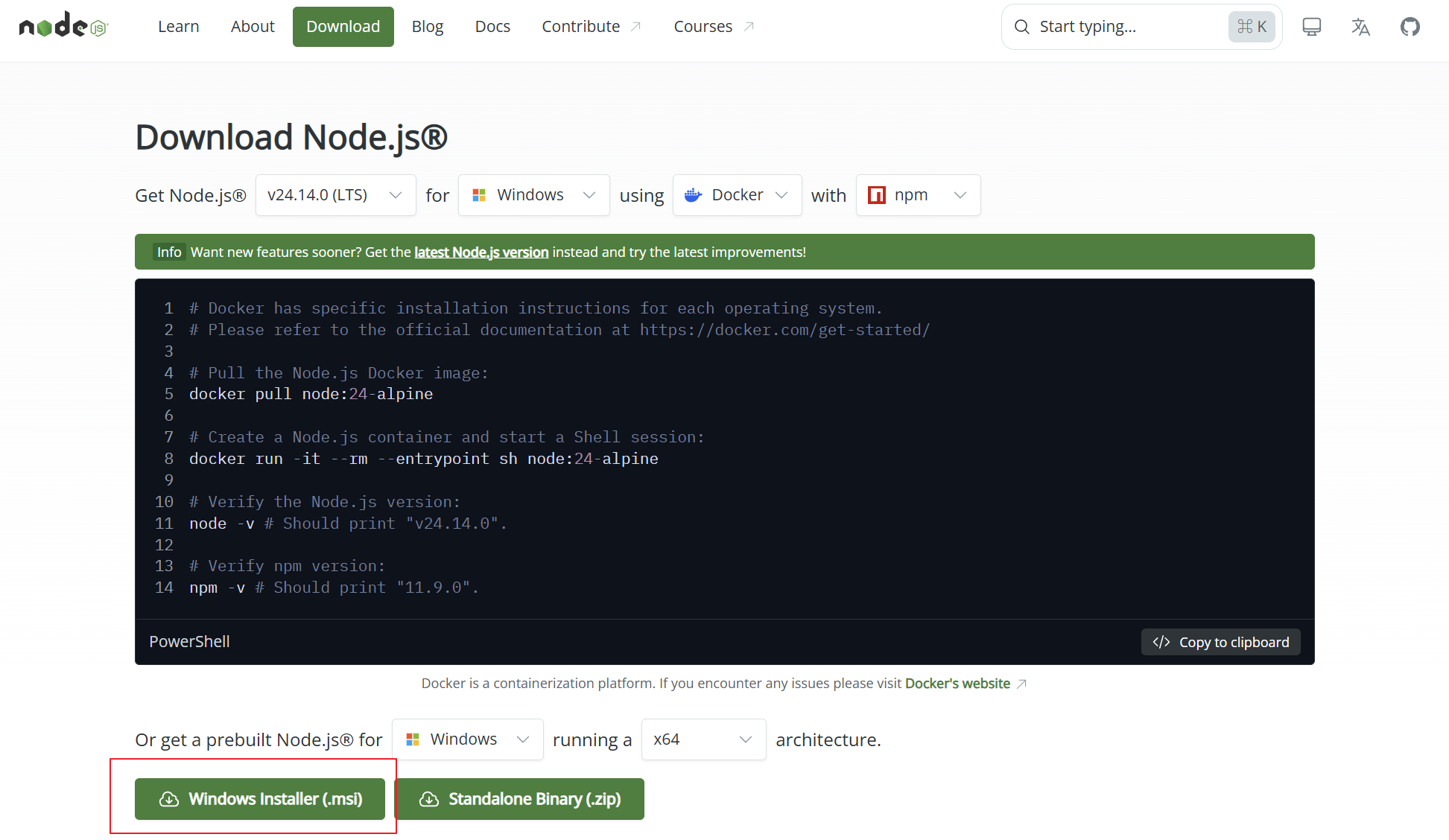Expand the x64 architecture dropdown
The image size is (1449, 840).
click(703, 739)
